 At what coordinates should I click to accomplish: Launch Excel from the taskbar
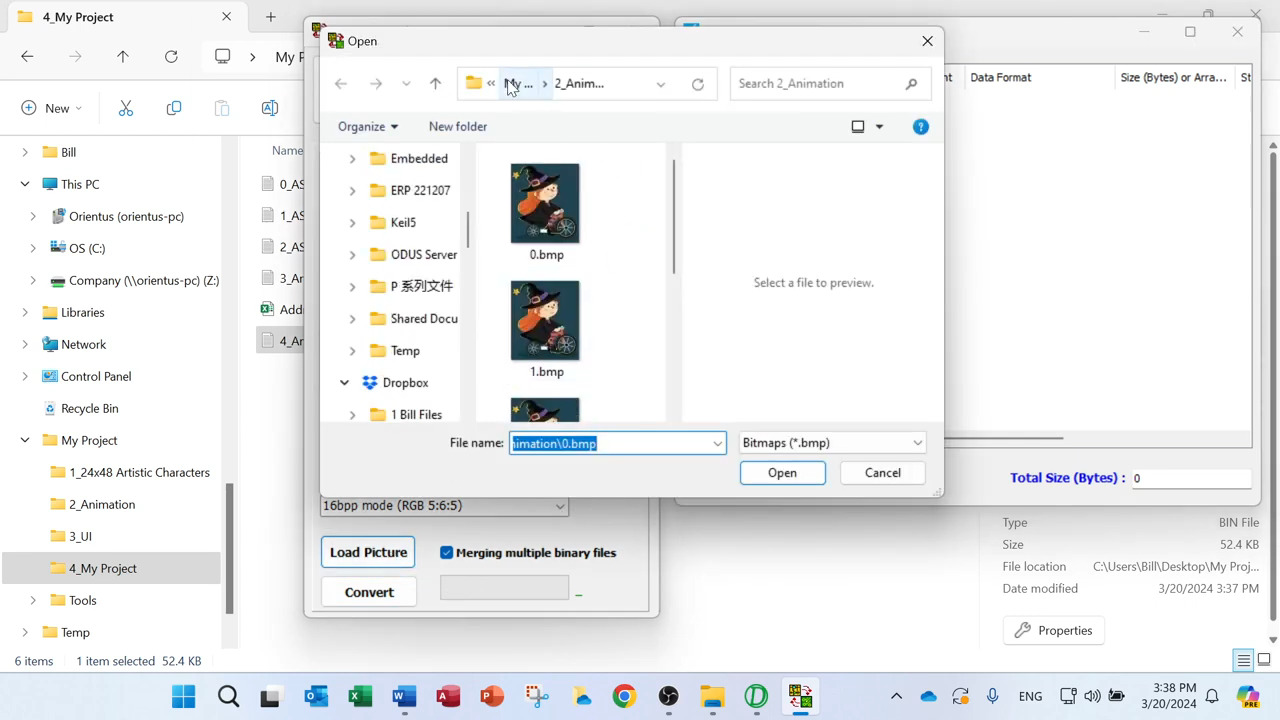pyautogui.click(x=360, y=696)
